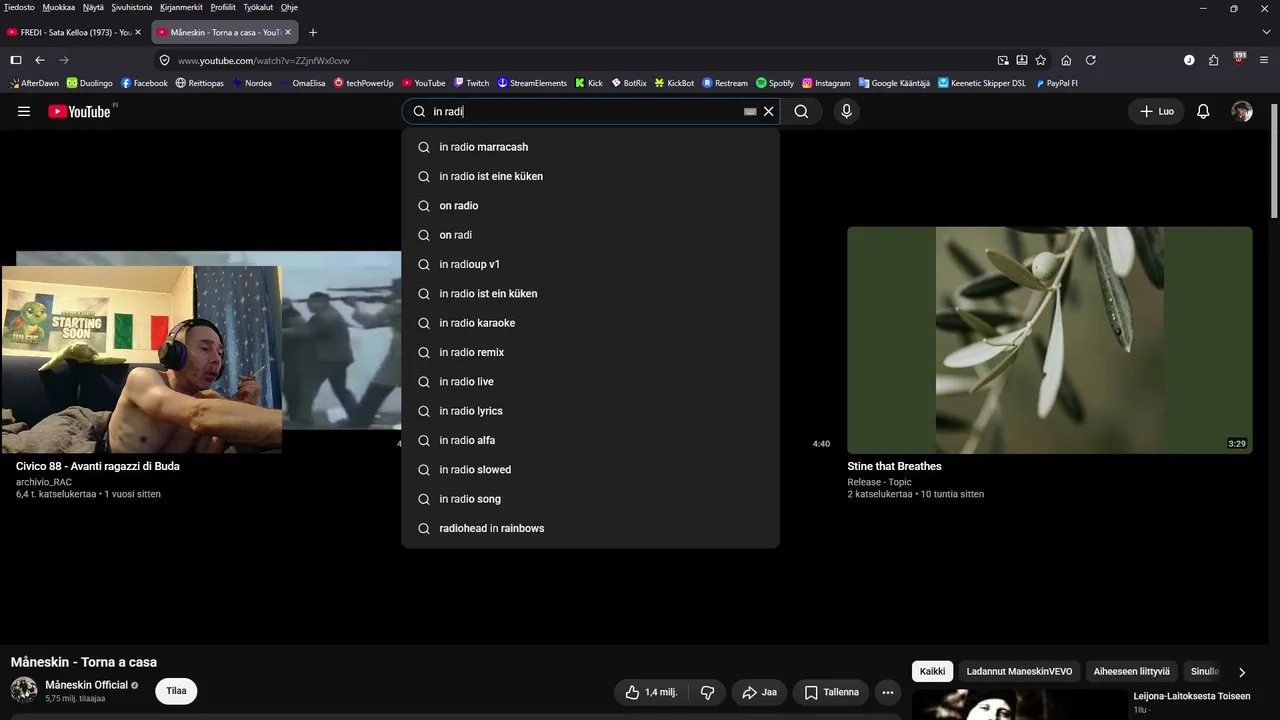
Task: Dislike the Måneskin video
Action: pos(708,692)
